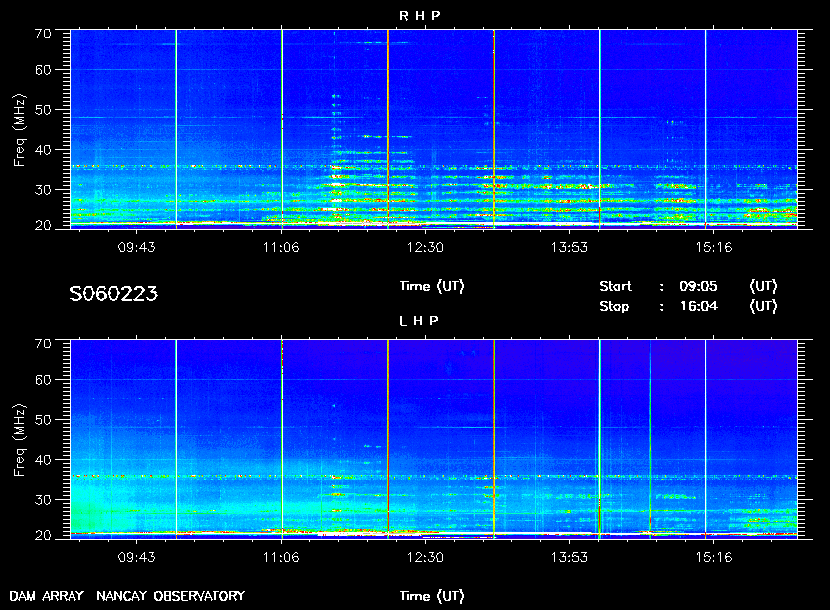Click the 40 frequency tick of LHP plot

(43, 460)
